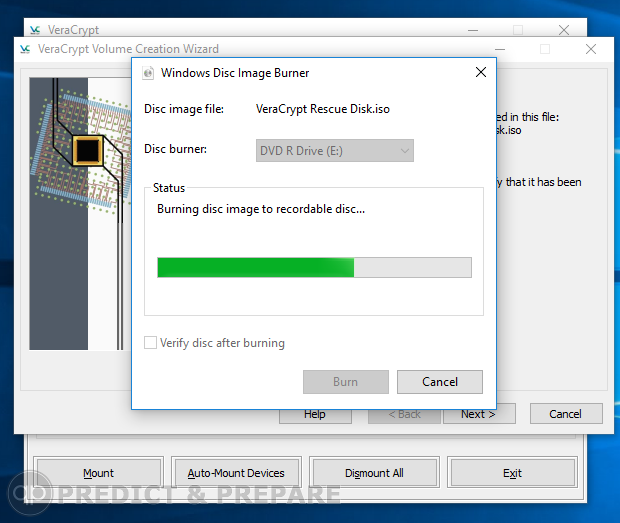Close the VeraCrypt main window
Image resolution: width=620 pixels, height=523 pixels.
pyautogui.click(x=564, y=30)
